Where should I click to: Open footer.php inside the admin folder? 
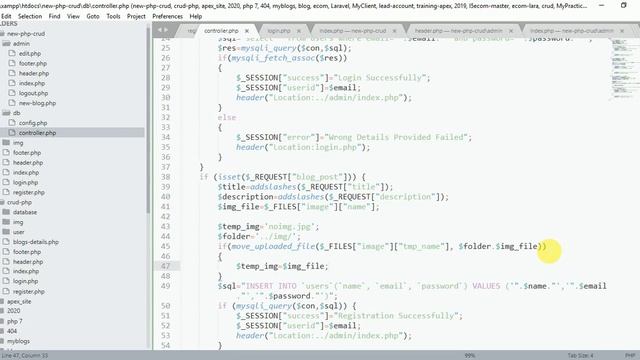(x=33, y=64)
